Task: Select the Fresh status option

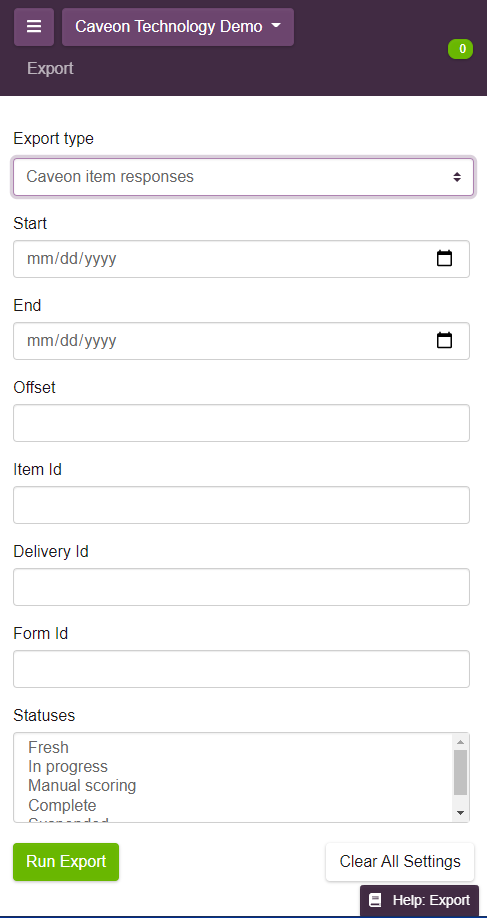Action: point(49,747)
